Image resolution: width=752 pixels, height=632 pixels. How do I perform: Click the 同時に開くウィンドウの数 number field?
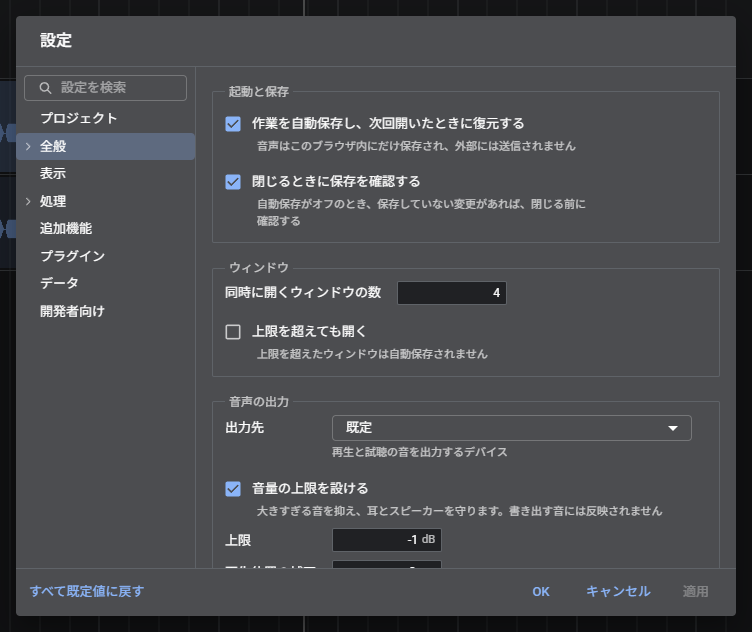tap(452, 293)
